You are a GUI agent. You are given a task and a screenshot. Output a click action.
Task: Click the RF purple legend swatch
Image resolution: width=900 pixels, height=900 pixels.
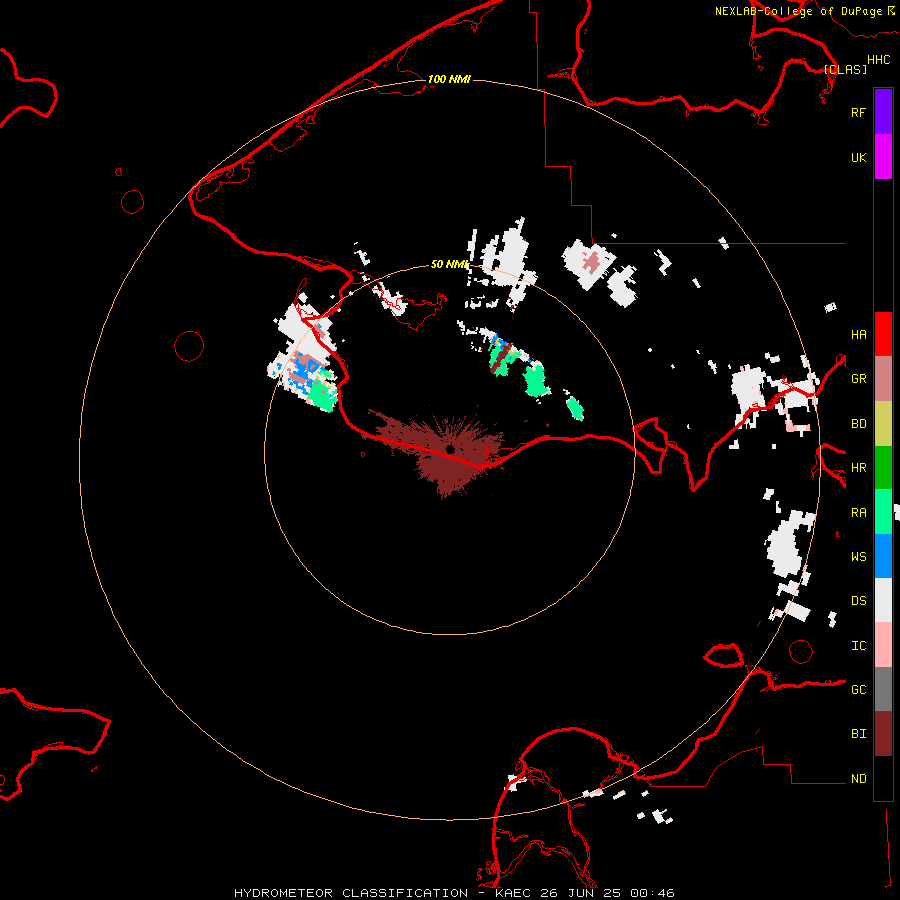883,112
